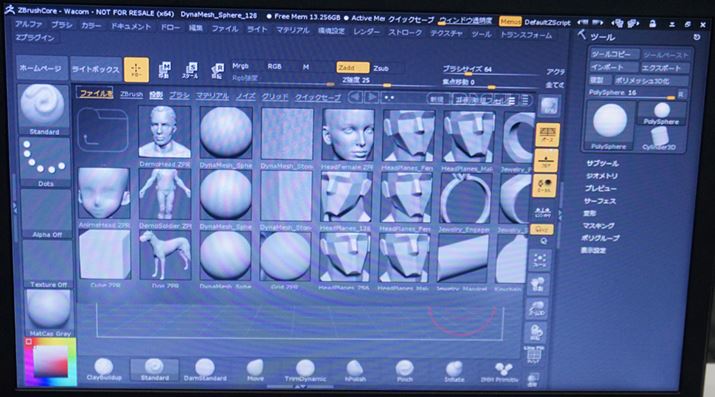The image size is (715, 397).
Task: Open the Texture Off picker
Action: tap(47, 263)
